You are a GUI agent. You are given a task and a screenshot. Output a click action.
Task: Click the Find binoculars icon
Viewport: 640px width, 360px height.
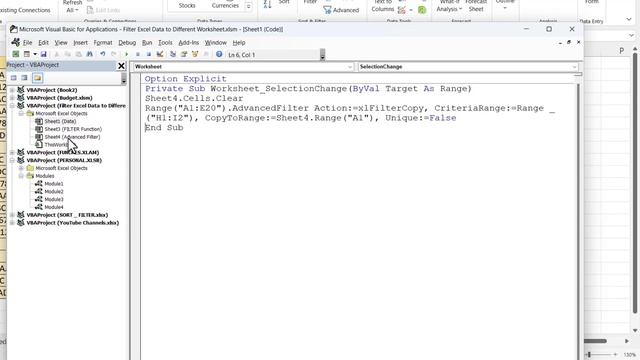point(89,54)
